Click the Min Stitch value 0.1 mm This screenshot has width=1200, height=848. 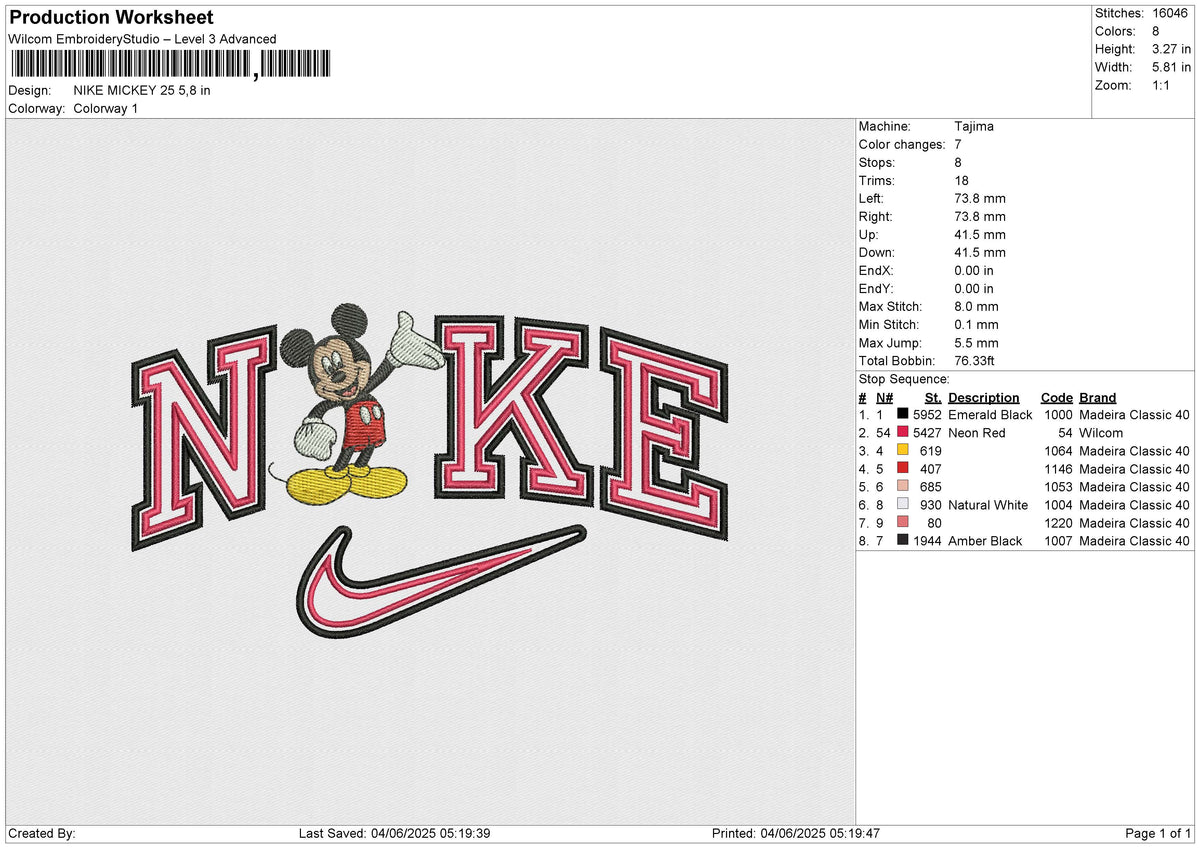pyautogui.click(x=976, y=325)
